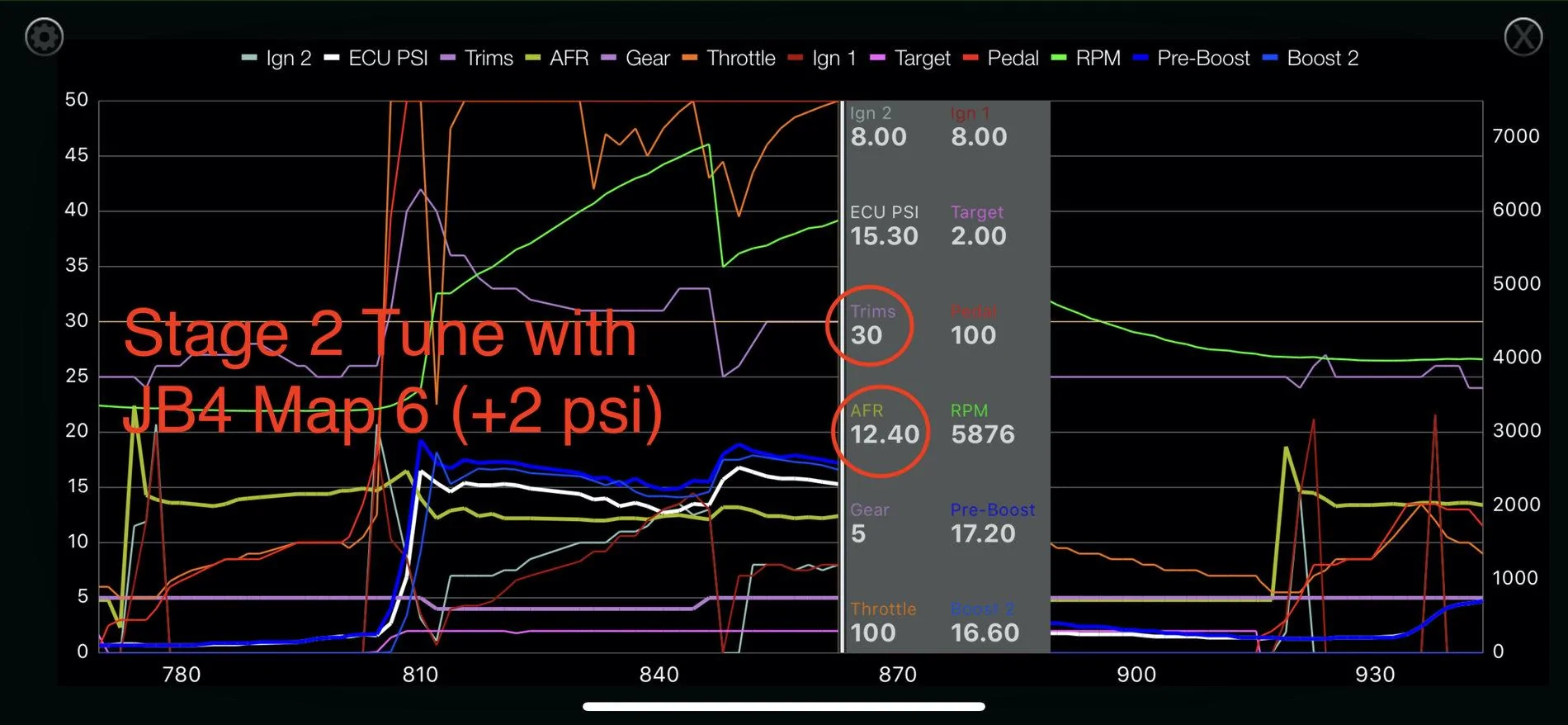Click the Trims readout 30 in the data panel
This screenshot has width=1568, height=725.
(872, 325)
